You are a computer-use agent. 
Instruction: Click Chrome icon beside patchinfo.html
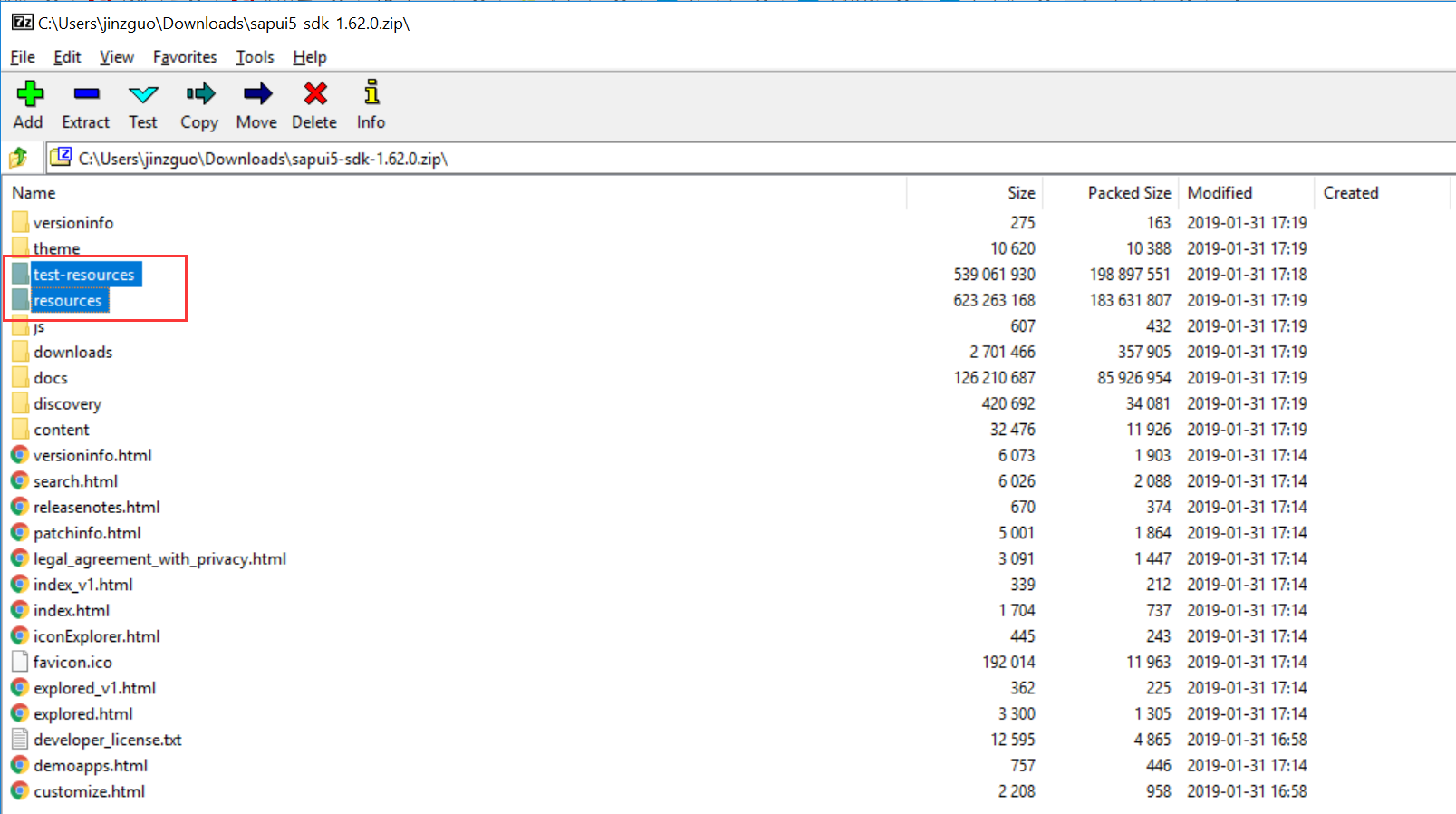point(20,532)
